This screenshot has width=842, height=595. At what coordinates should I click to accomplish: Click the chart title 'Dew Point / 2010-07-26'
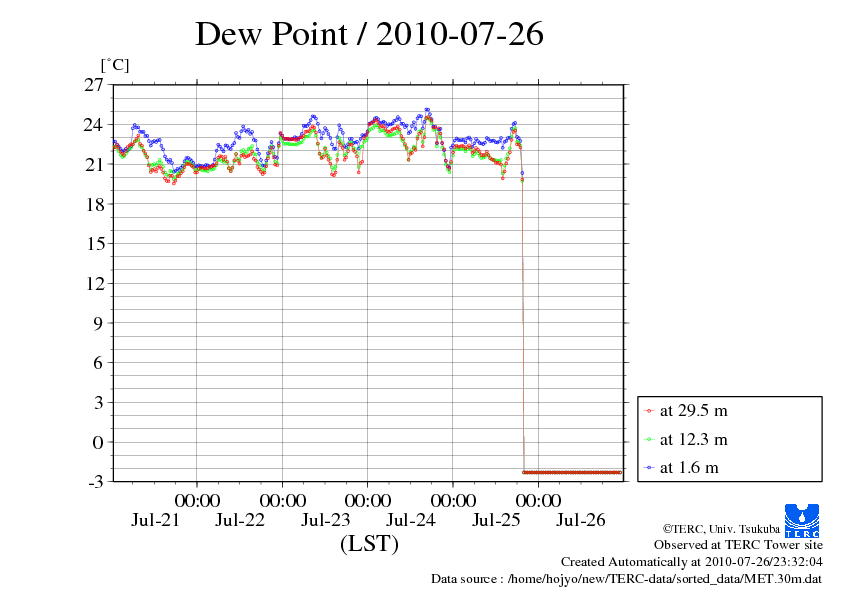(369, 34)
